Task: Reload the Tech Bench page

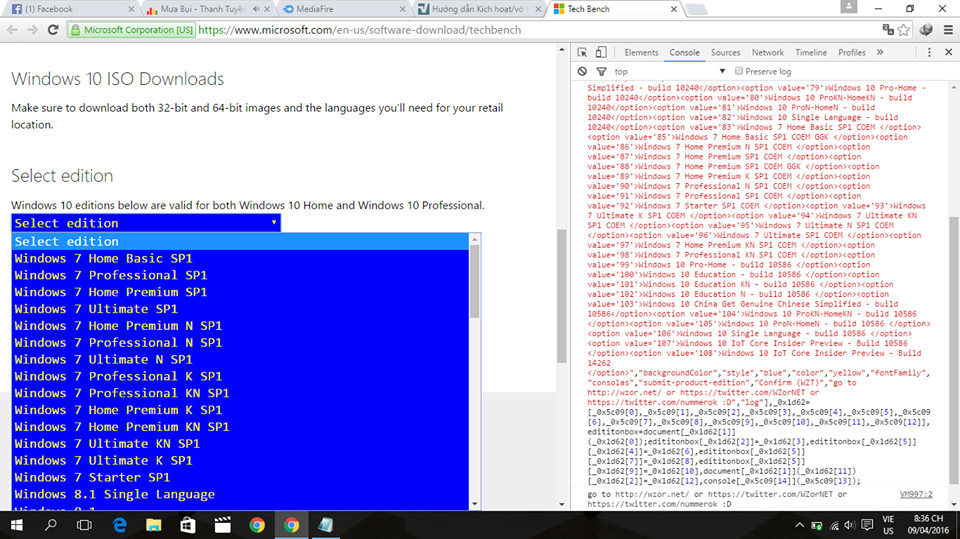Action: (x=53, y=30)
